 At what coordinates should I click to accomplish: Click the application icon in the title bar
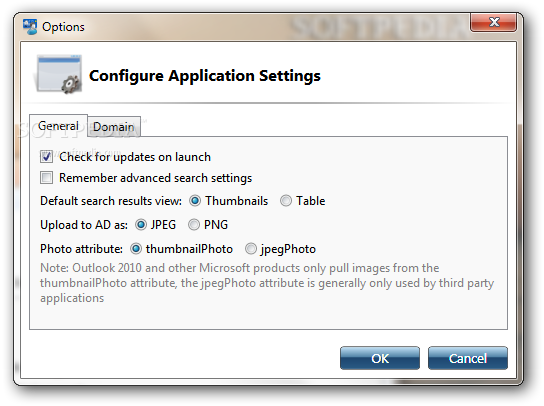pyautogui.click(x=29, y=27)
